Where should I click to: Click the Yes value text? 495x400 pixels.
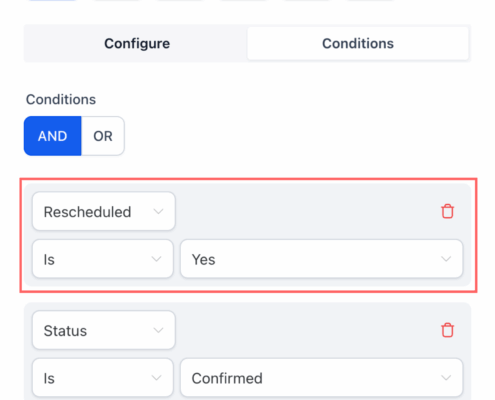(x=203, y=259)
